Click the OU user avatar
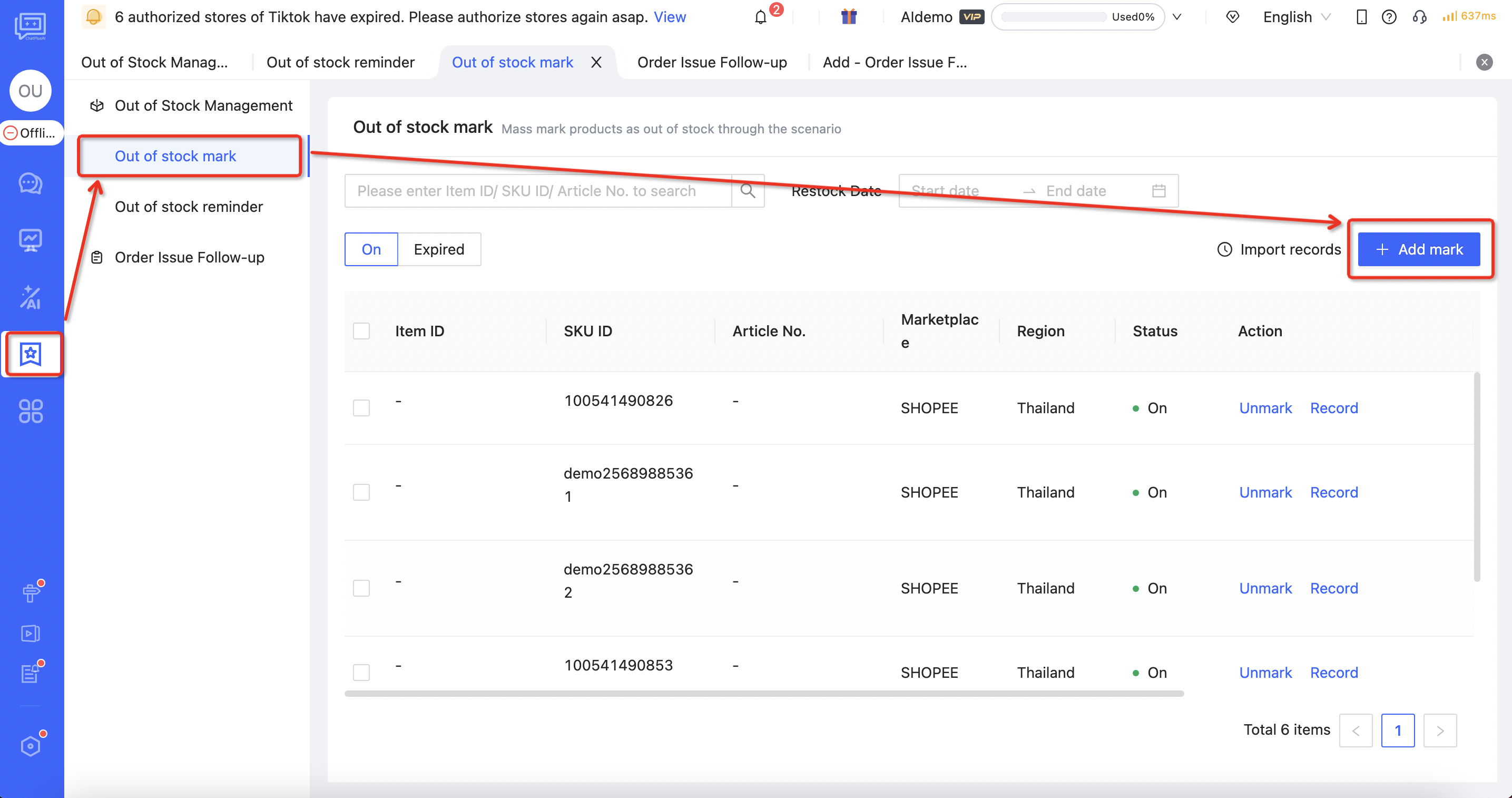 (x=31, y=91)
